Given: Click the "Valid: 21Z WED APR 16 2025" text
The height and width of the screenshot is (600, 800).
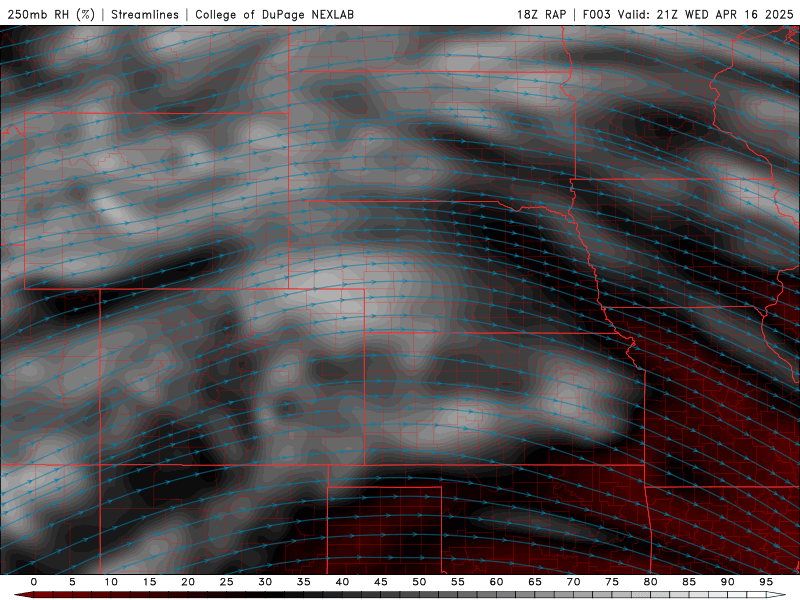Looking at the screenshot, I should point(706,14).
